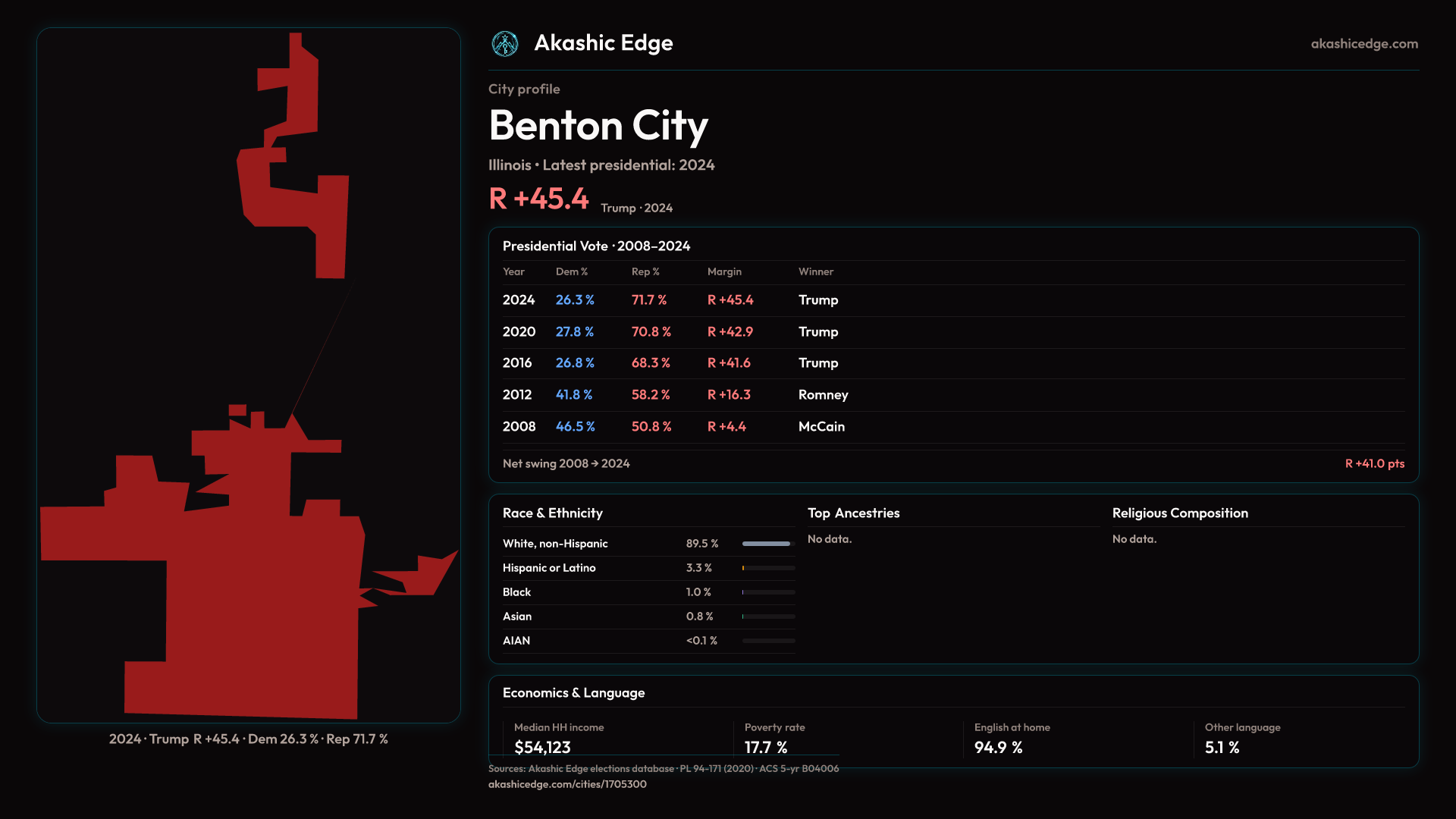
Task: Click the Margin column header
Action: pos(724,271)
